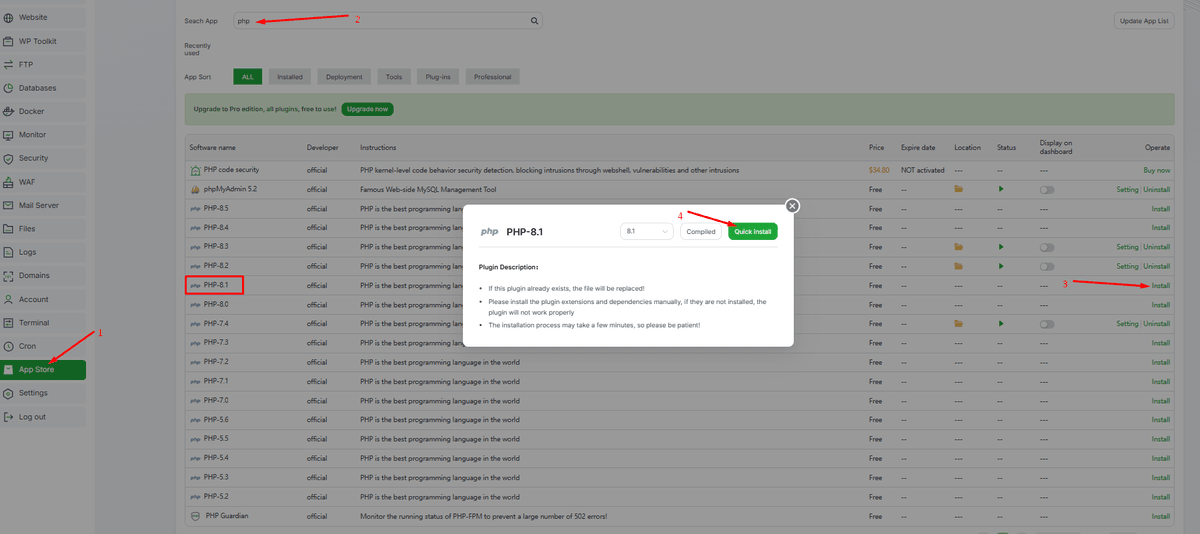Click the search magnifier icon

click(534, 20)
